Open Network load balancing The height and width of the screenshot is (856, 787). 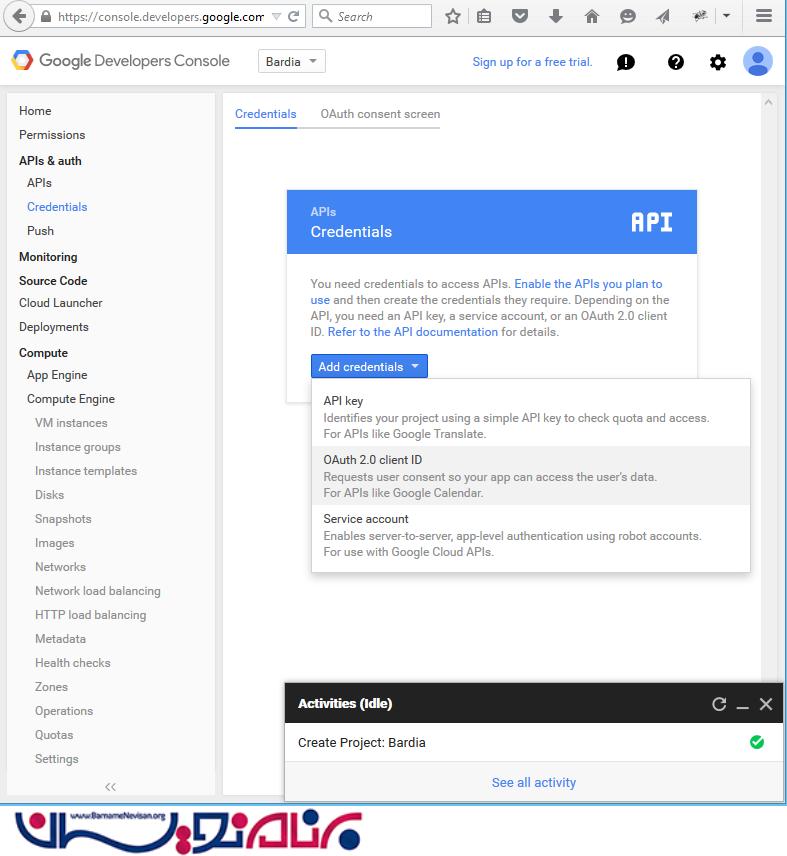98,591
